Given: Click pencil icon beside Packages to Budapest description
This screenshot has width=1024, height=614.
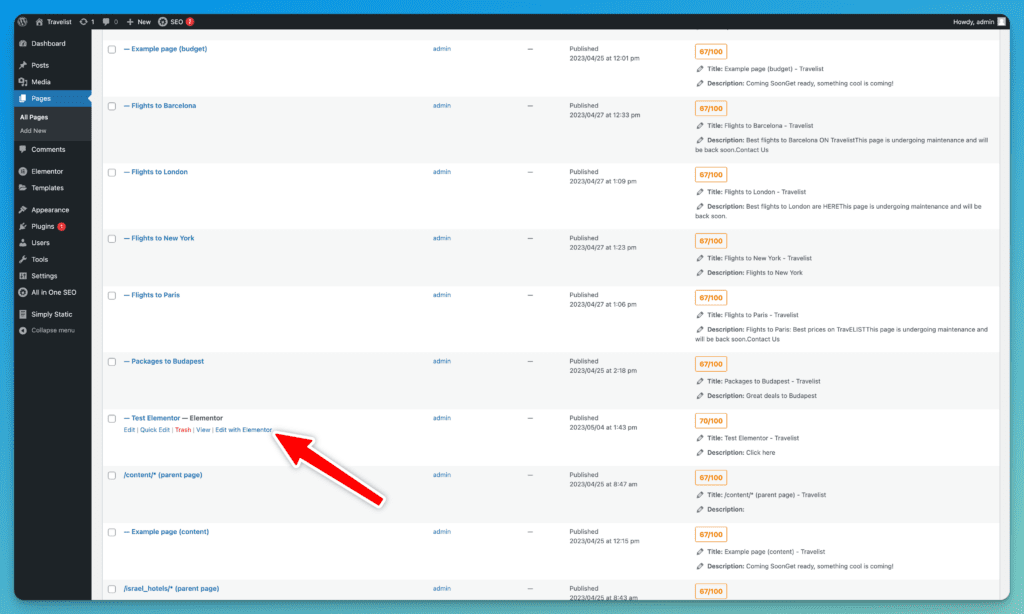Looking at the screenshot, I should 700,396.
